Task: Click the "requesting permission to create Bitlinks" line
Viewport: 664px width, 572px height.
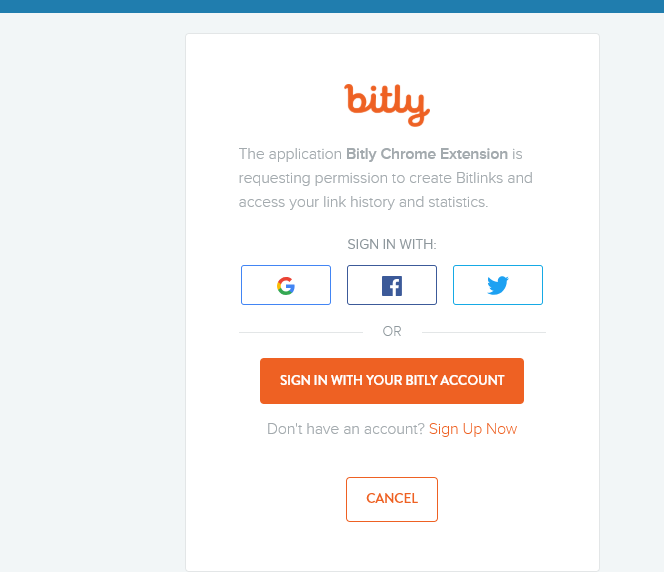Action: 385,178
